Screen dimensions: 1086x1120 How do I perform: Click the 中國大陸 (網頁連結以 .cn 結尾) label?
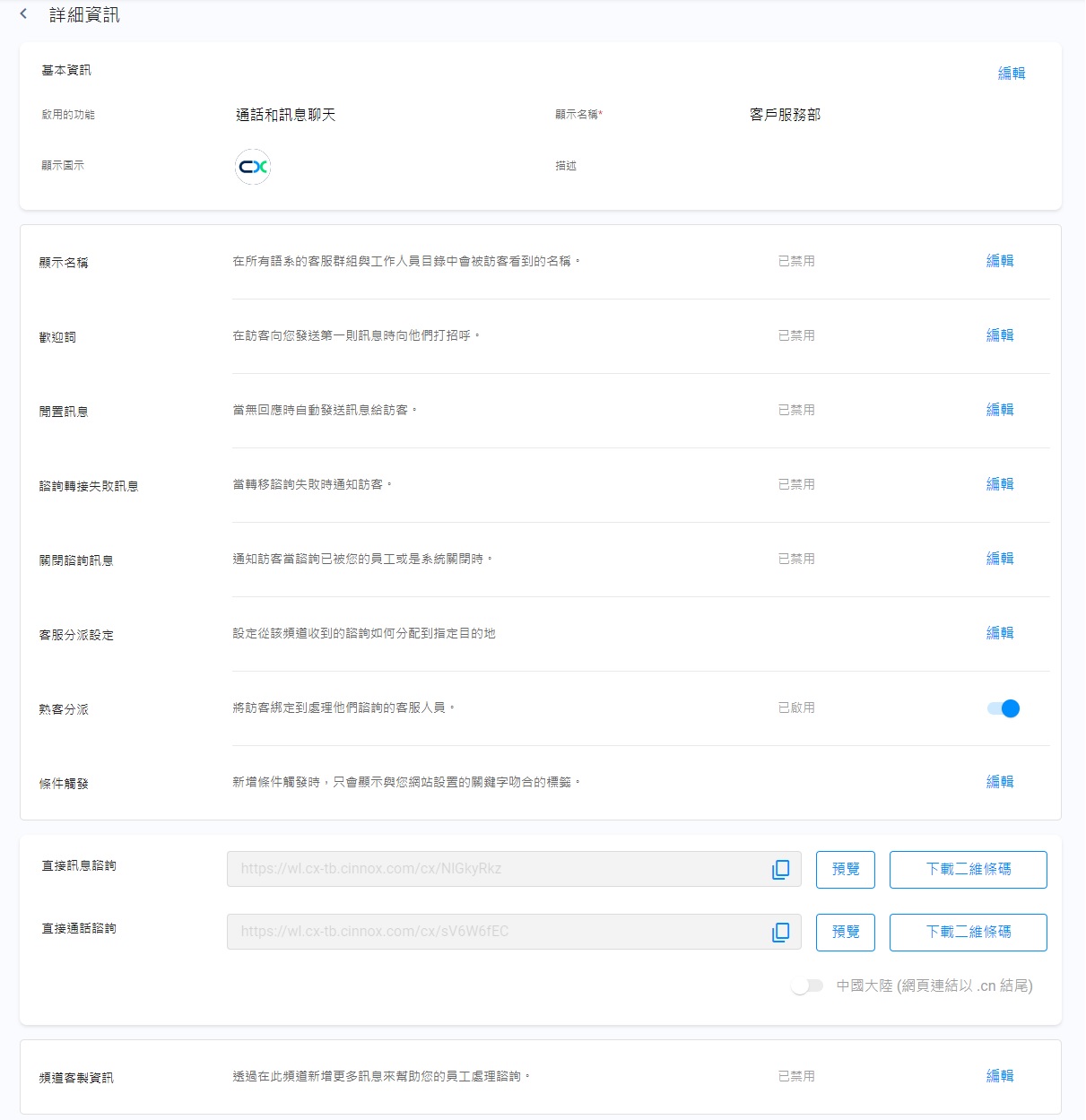[x=934, y=985]
